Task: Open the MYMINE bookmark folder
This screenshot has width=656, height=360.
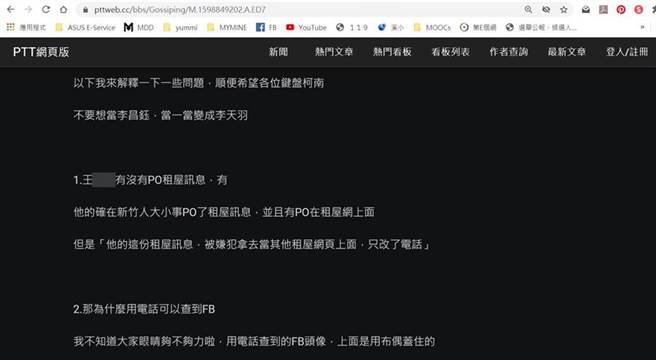Action: [227, 28]
